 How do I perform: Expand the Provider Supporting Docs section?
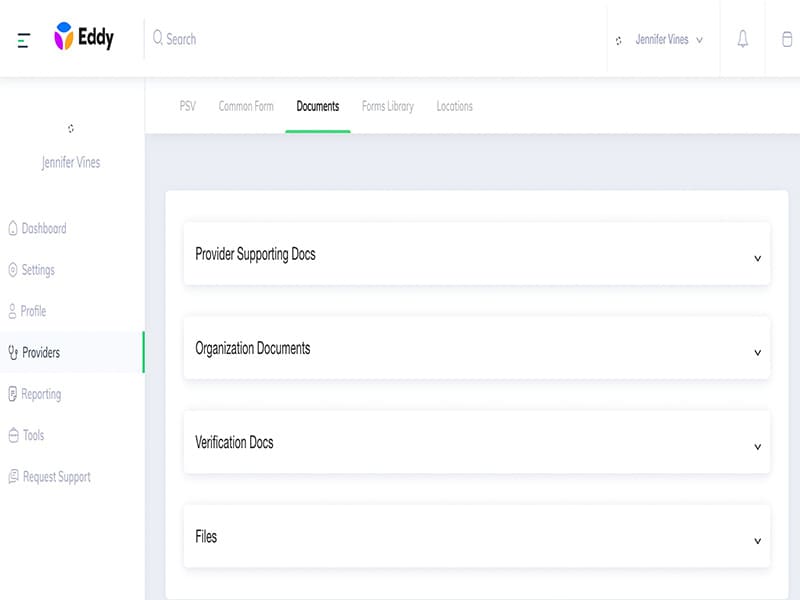click(x=758, y=258)
